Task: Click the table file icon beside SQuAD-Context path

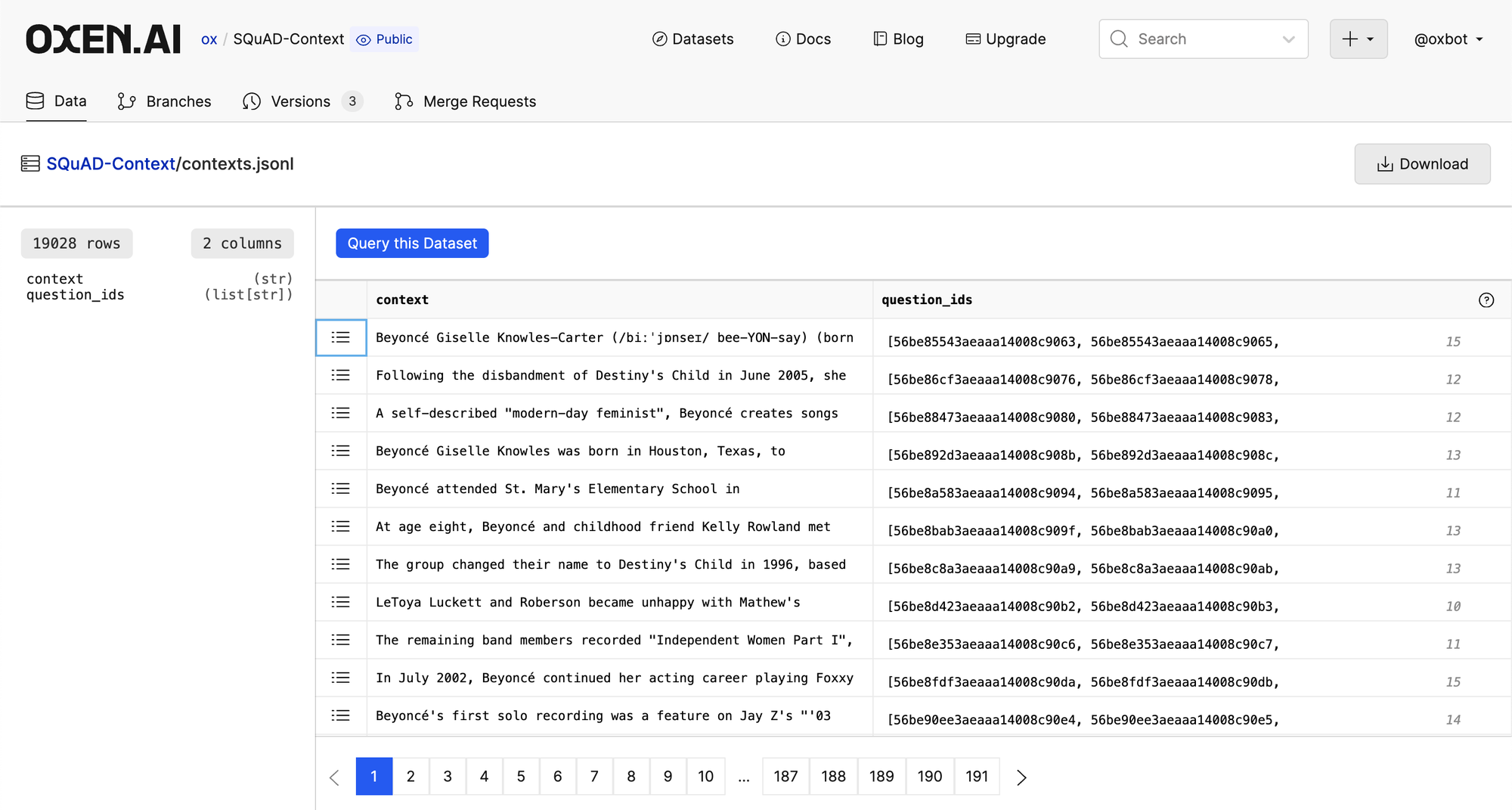Action: point(30,164)
